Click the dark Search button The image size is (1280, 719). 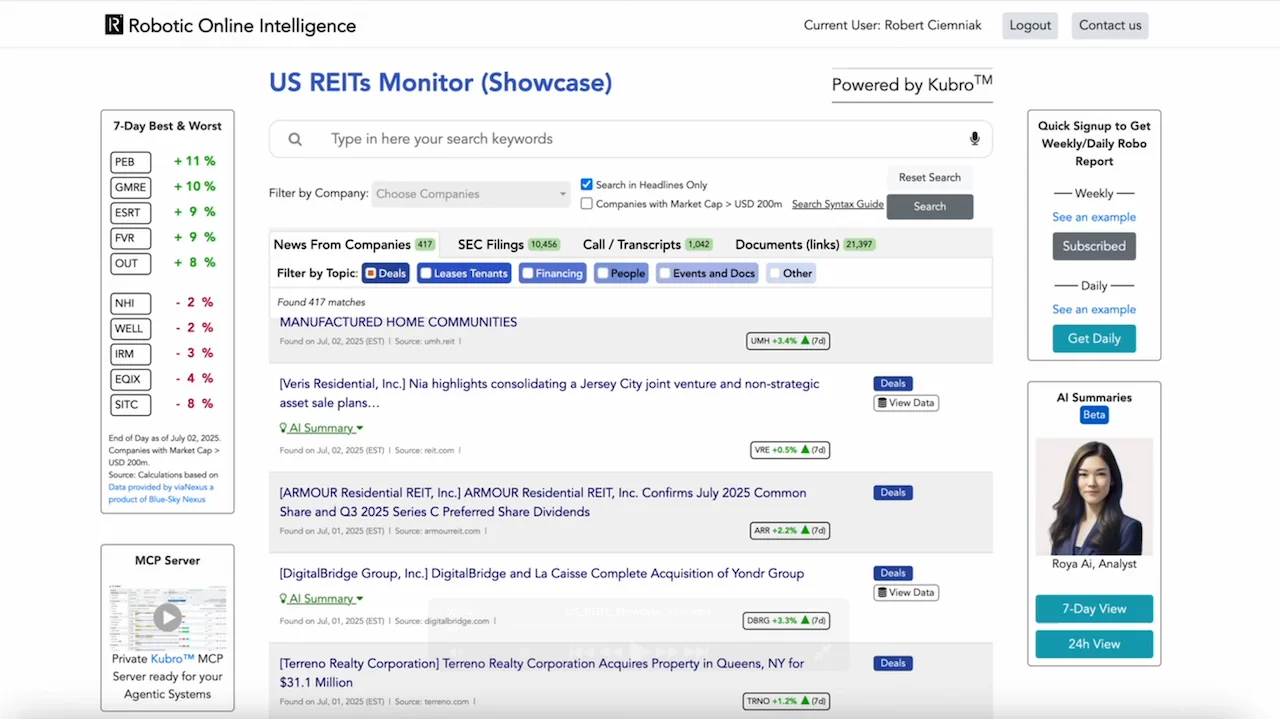tap(929, 206)
